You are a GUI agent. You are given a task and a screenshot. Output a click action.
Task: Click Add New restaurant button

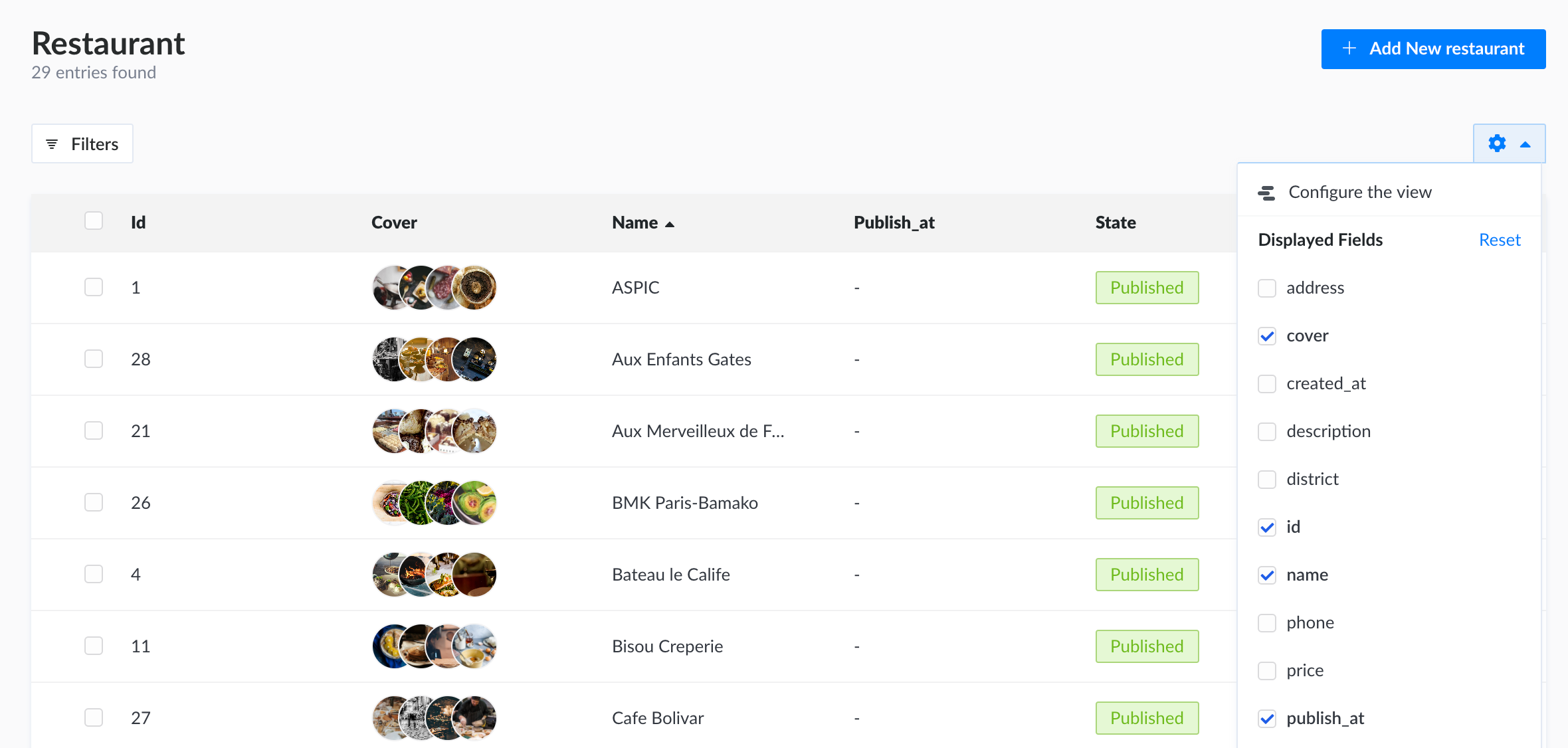pos(1433,48)
